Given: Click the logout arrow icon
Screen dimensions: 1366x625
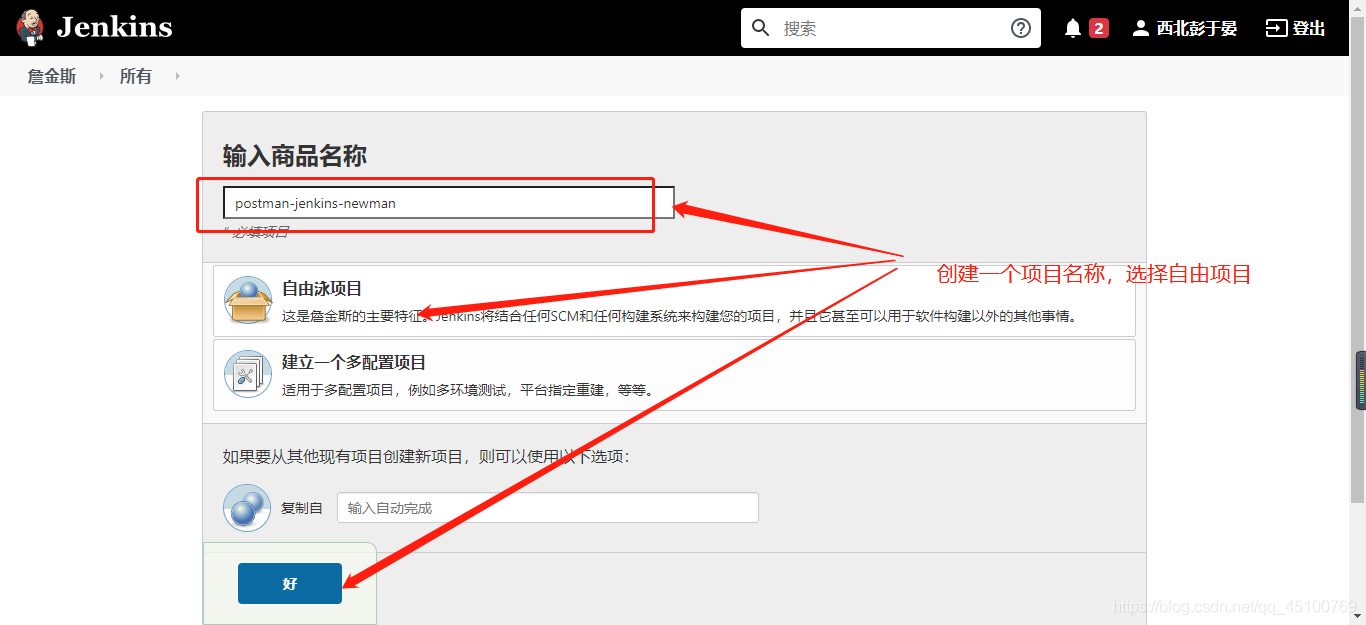Looking at the screenshot, I should point(1276,28).
